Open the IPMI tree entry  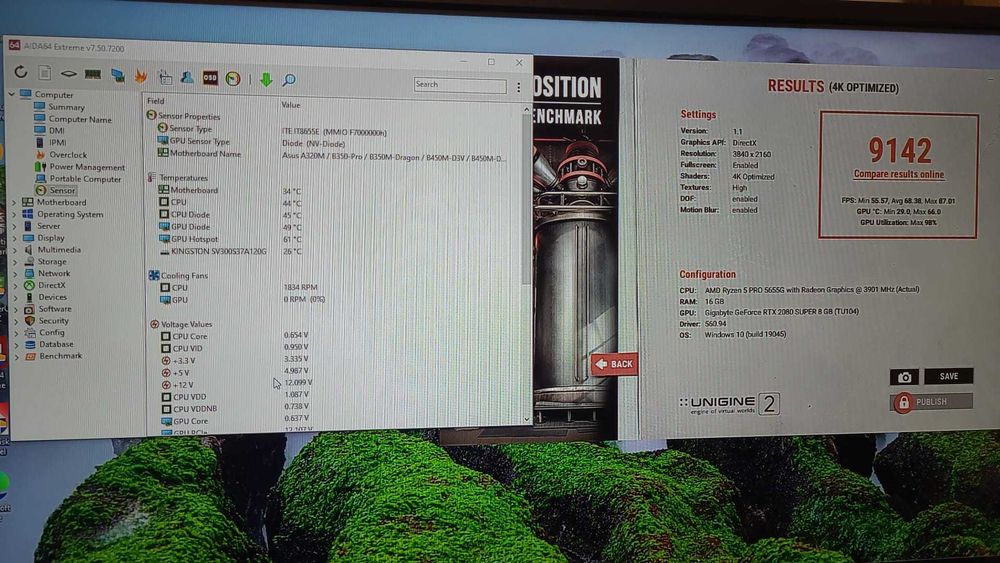pos(57,142)
